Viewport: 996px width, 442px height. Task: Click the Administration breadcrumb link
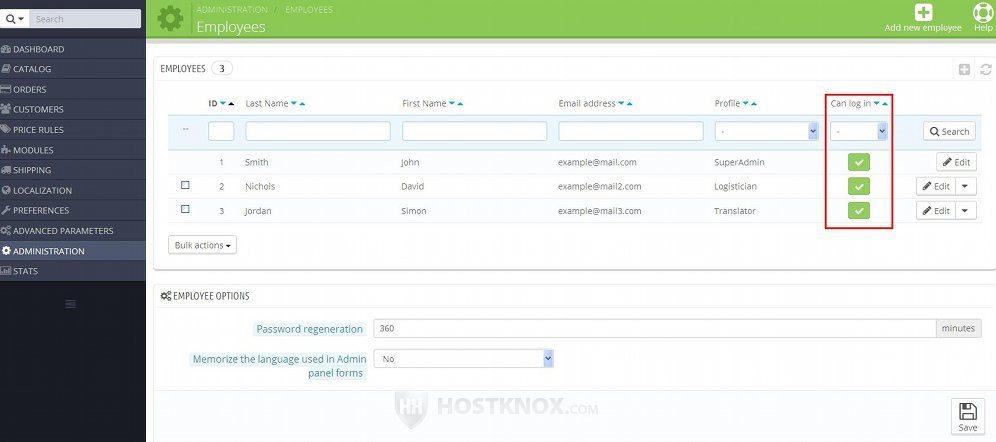tap(232, 10)
